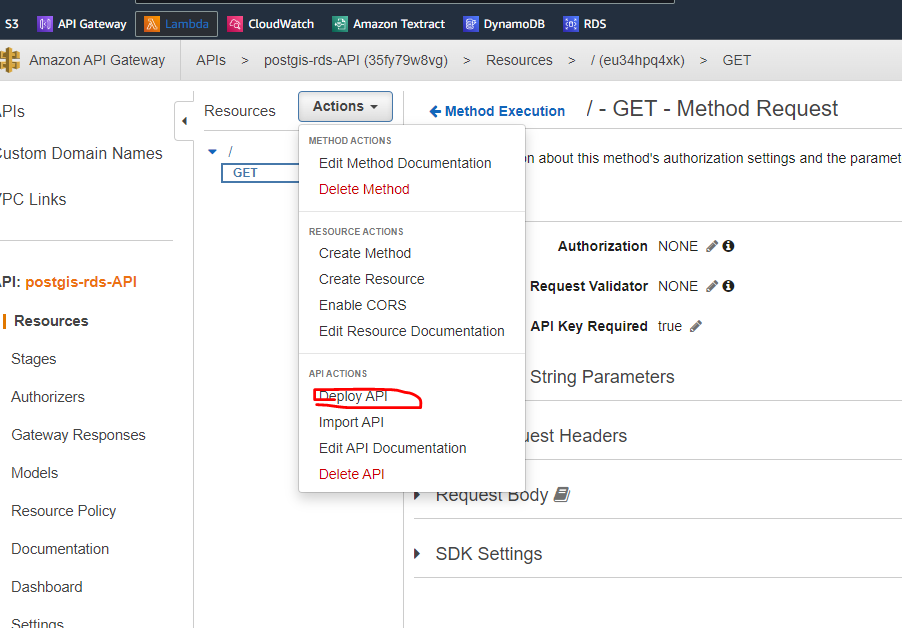The image size is (902, 628).
Task: Click Resources breadcrumb link
Action: [519, 60]
